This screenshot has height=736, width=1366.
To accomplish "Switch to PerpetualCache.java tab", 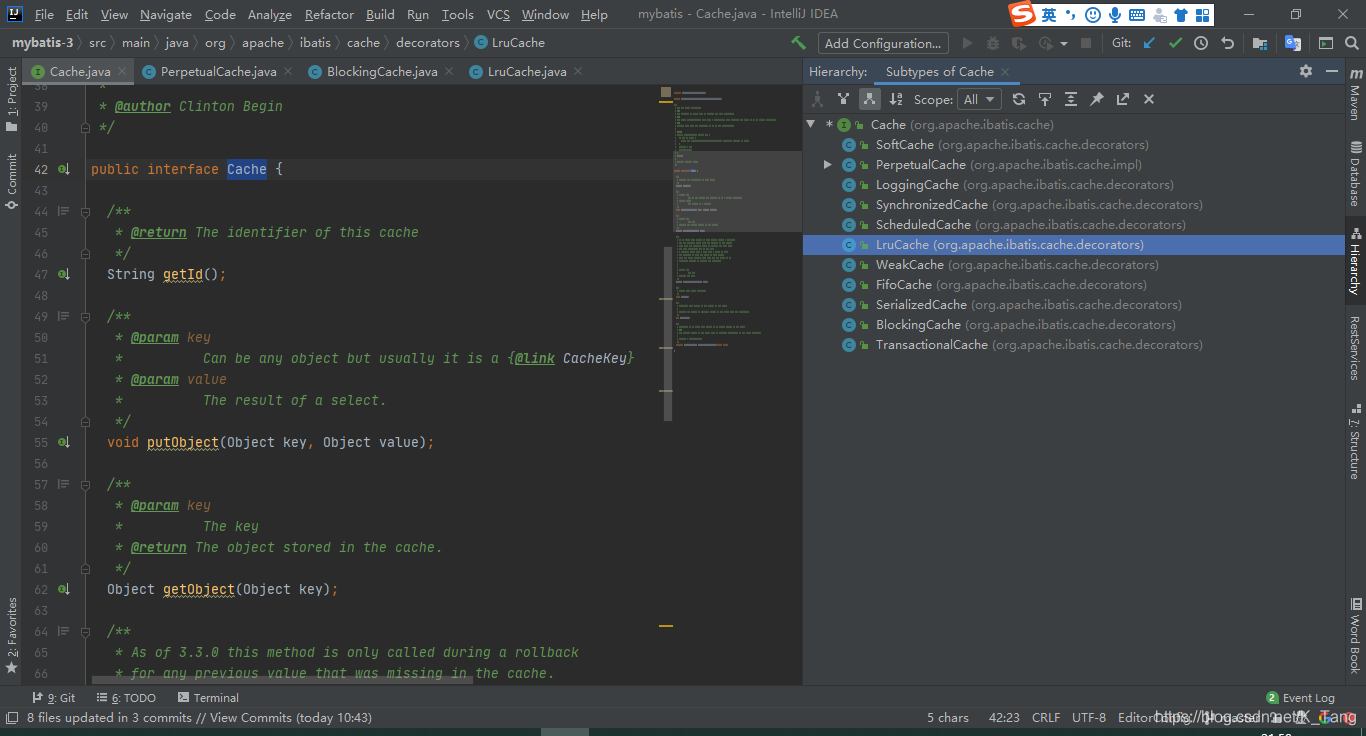I will coord(218,71).
